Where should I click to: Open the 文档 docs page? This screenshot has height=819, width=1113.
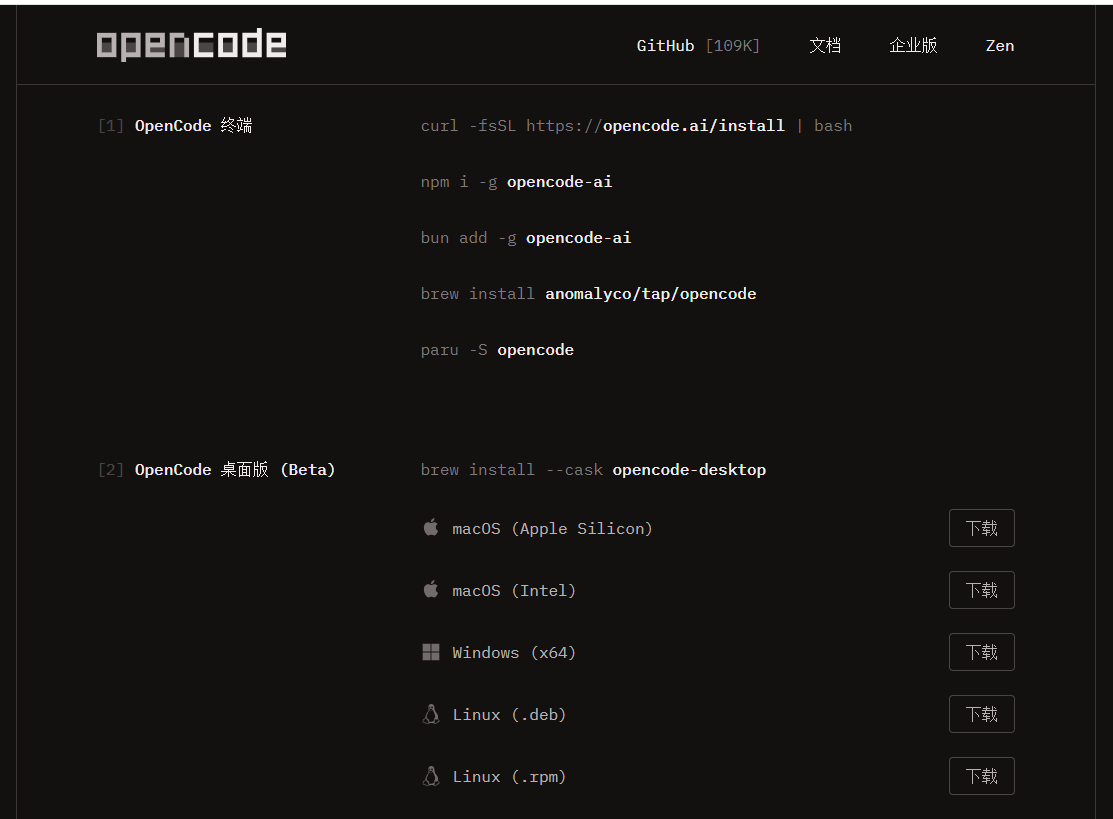pyautogui.click(x=825, y=46)
